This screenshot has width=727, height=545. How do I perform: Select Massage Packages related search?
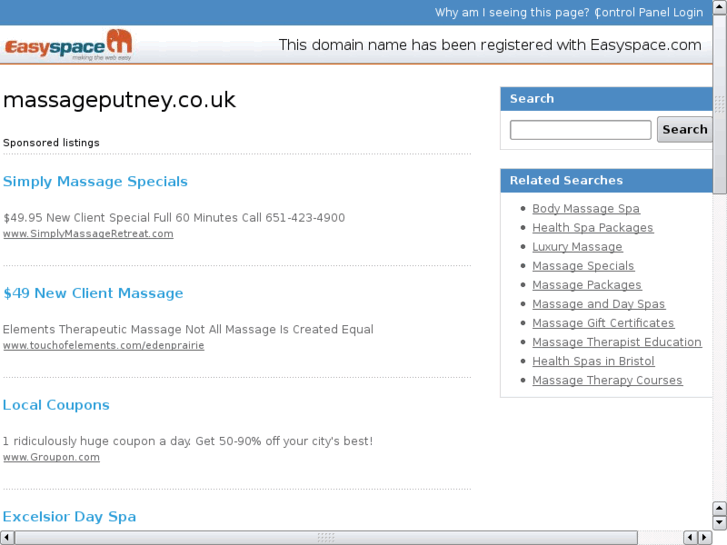587,285
